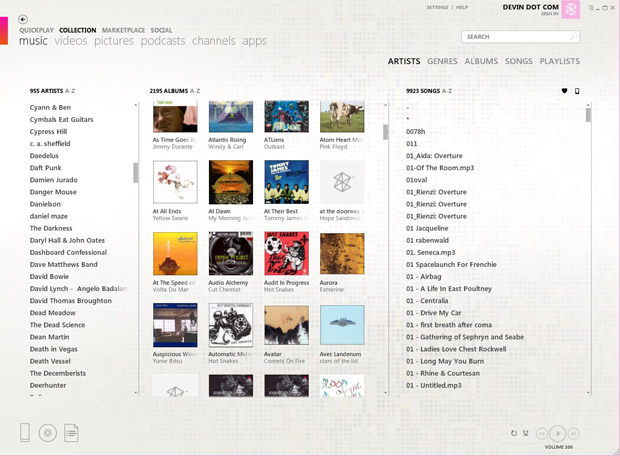This screenshot has width=620, height=456.
Task: Click the next track button
Action: tap(574, 434)
